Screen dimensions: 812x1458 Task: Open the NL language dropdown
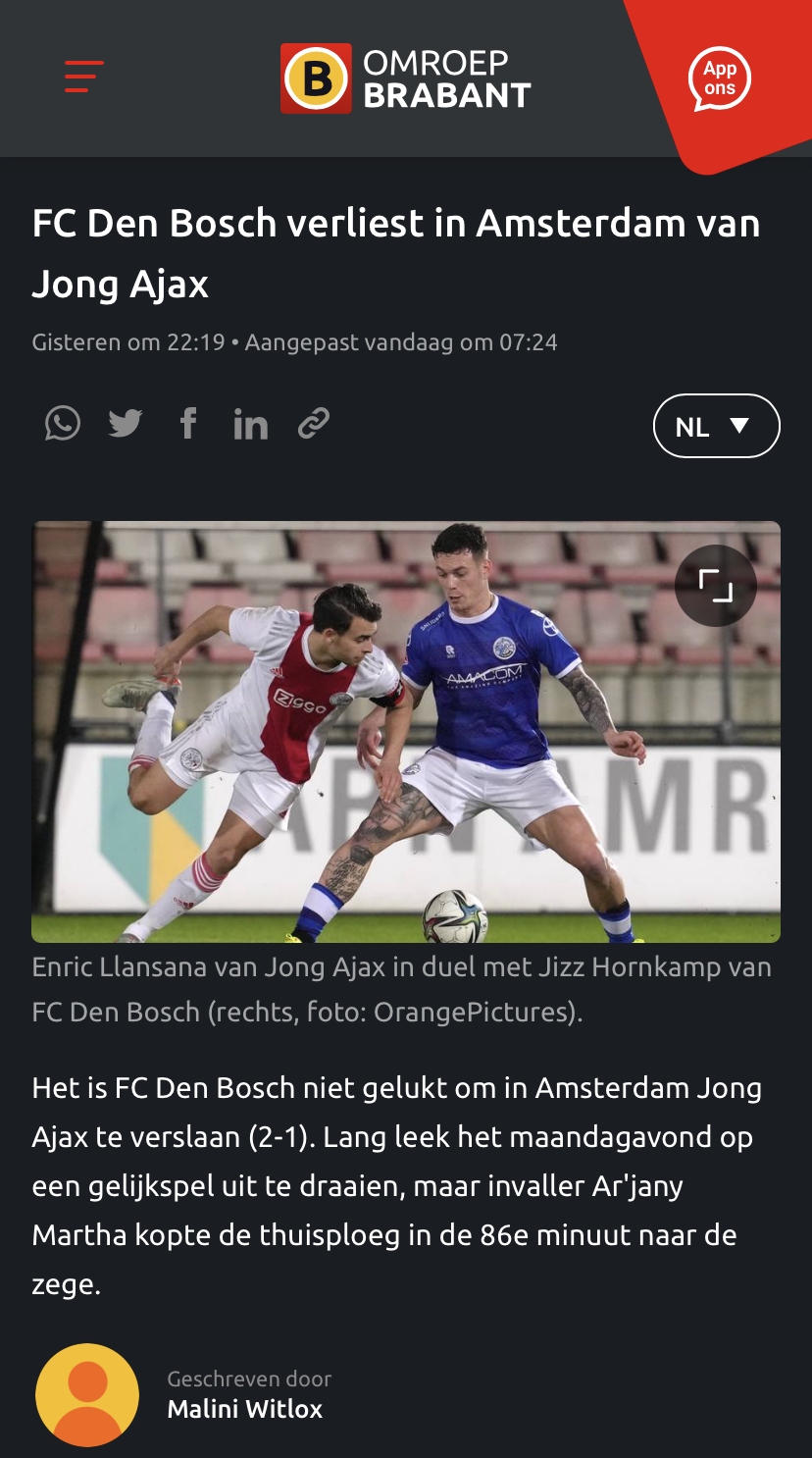(717, 426)
